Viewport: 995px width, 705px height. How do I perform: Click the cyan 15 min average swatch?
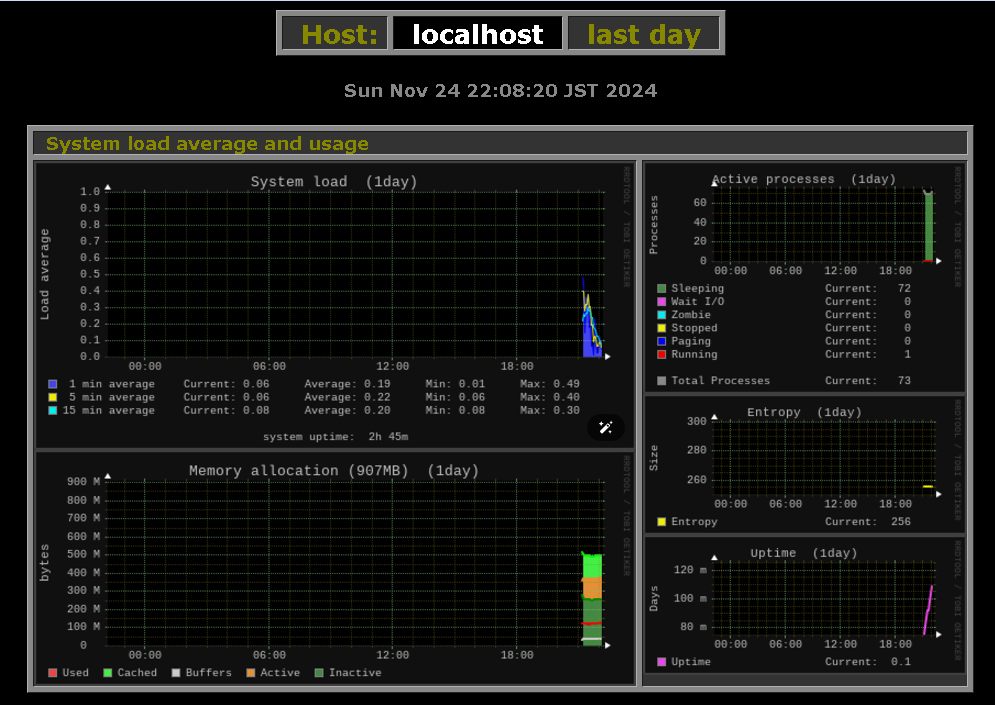coord(53,411)
